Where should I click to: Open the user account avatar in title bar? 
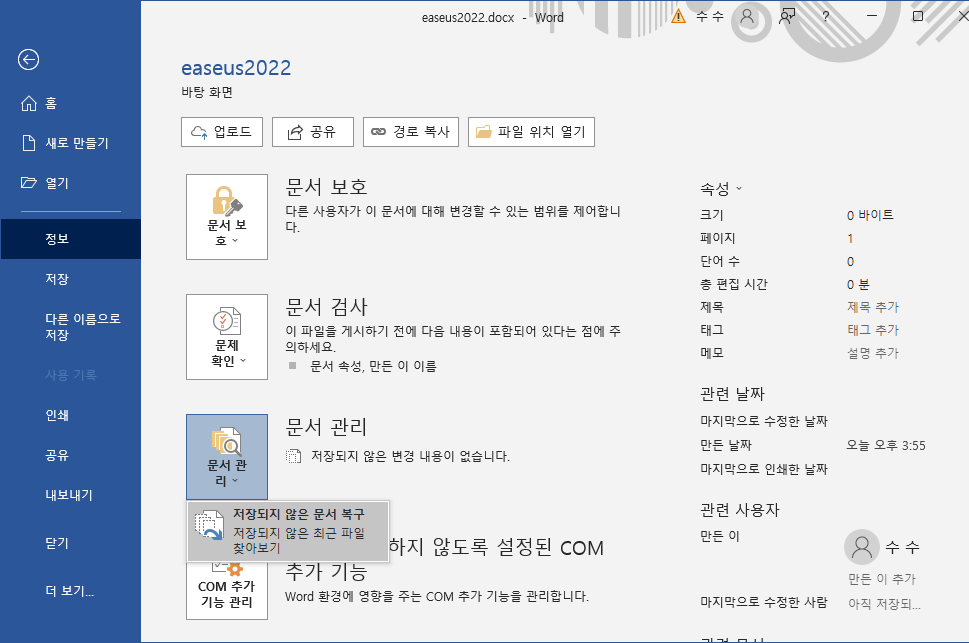coord(746,16)
